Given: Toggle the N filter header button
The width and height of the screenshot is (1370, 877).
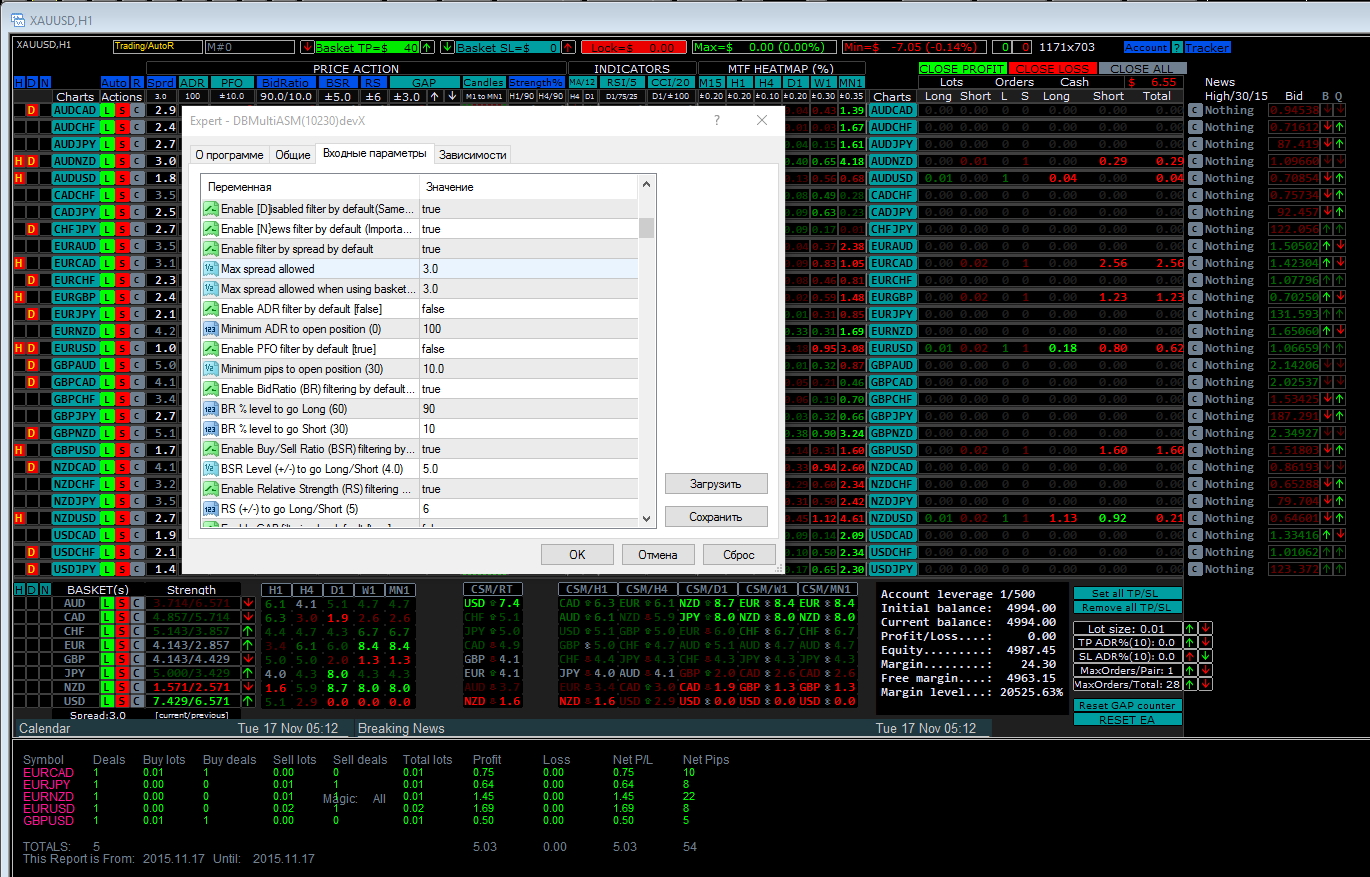Looking at the screenshot, I should pos(45,82).
